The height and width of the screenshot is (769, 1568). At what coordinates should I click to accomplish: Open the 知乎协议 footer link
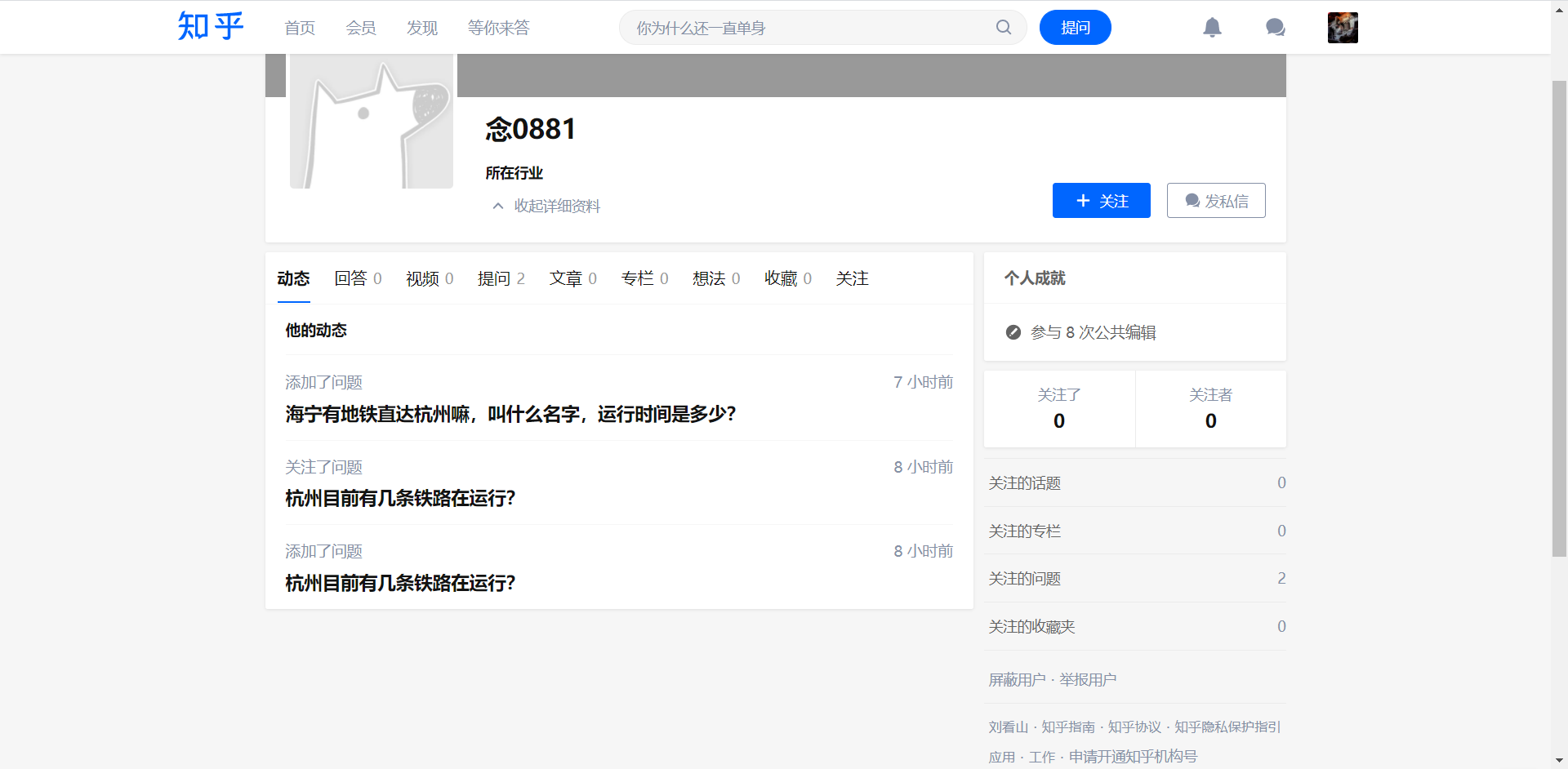[1134, 727]
